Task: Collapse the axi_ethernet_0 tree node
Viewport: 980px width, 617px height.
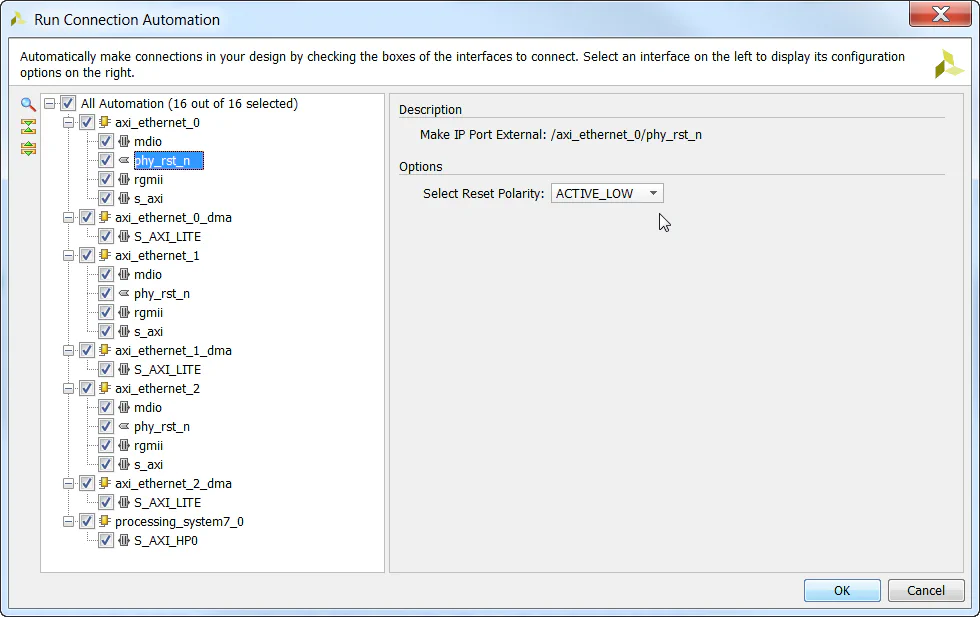Action: point(68,123)
